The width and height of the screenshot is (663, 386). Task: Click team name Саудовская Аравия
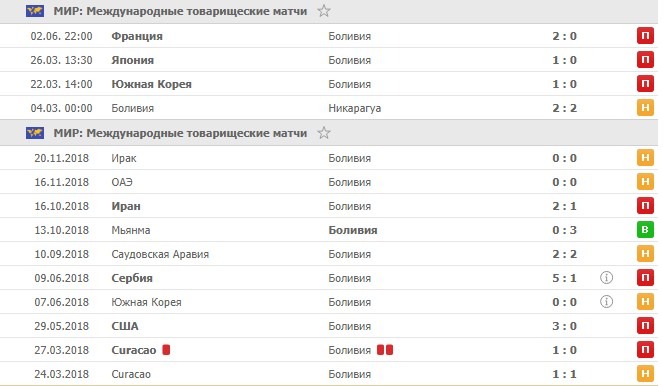coord(160,255)
